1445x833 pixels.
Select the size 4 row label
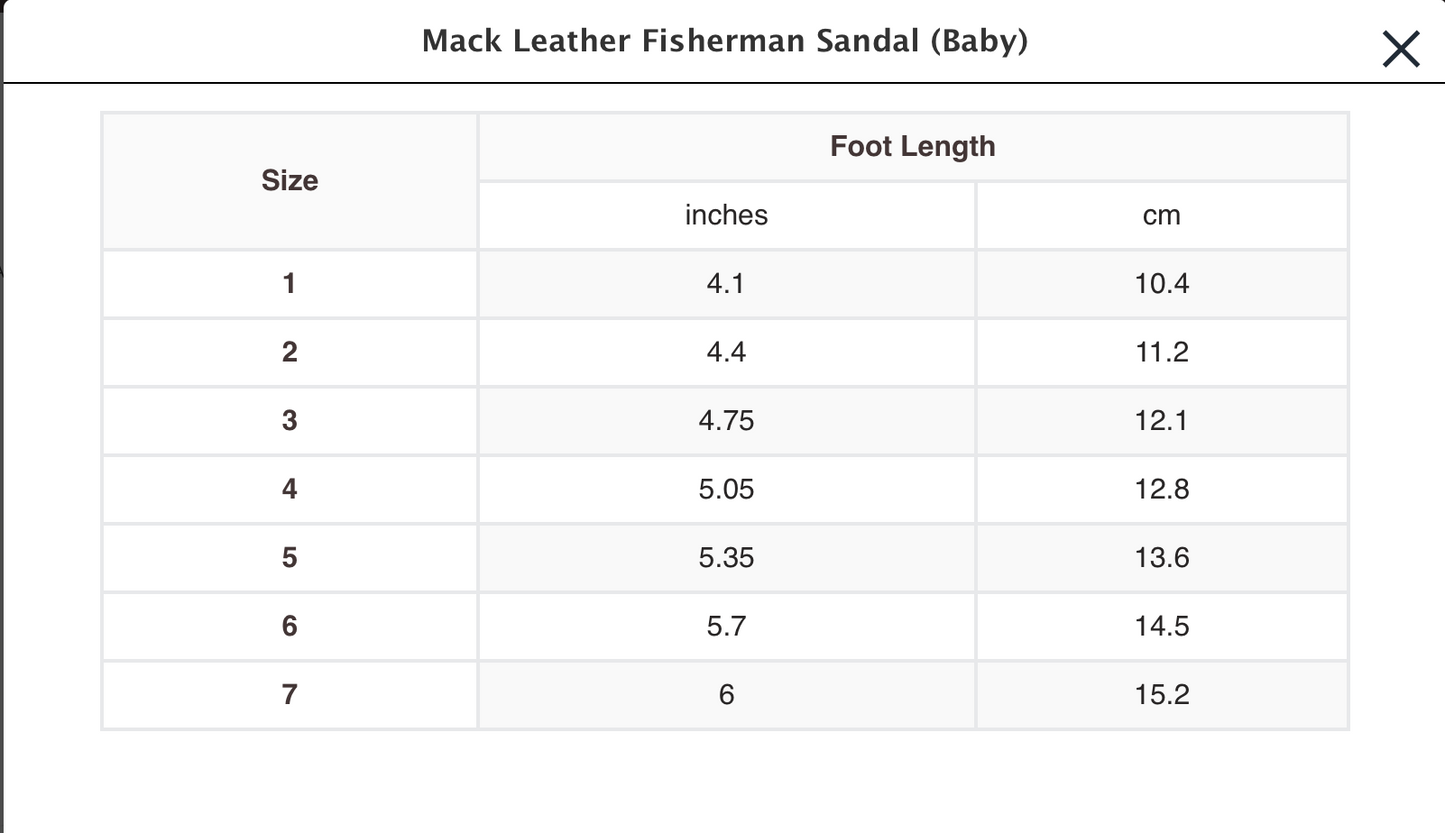click(x=290, y=489)
